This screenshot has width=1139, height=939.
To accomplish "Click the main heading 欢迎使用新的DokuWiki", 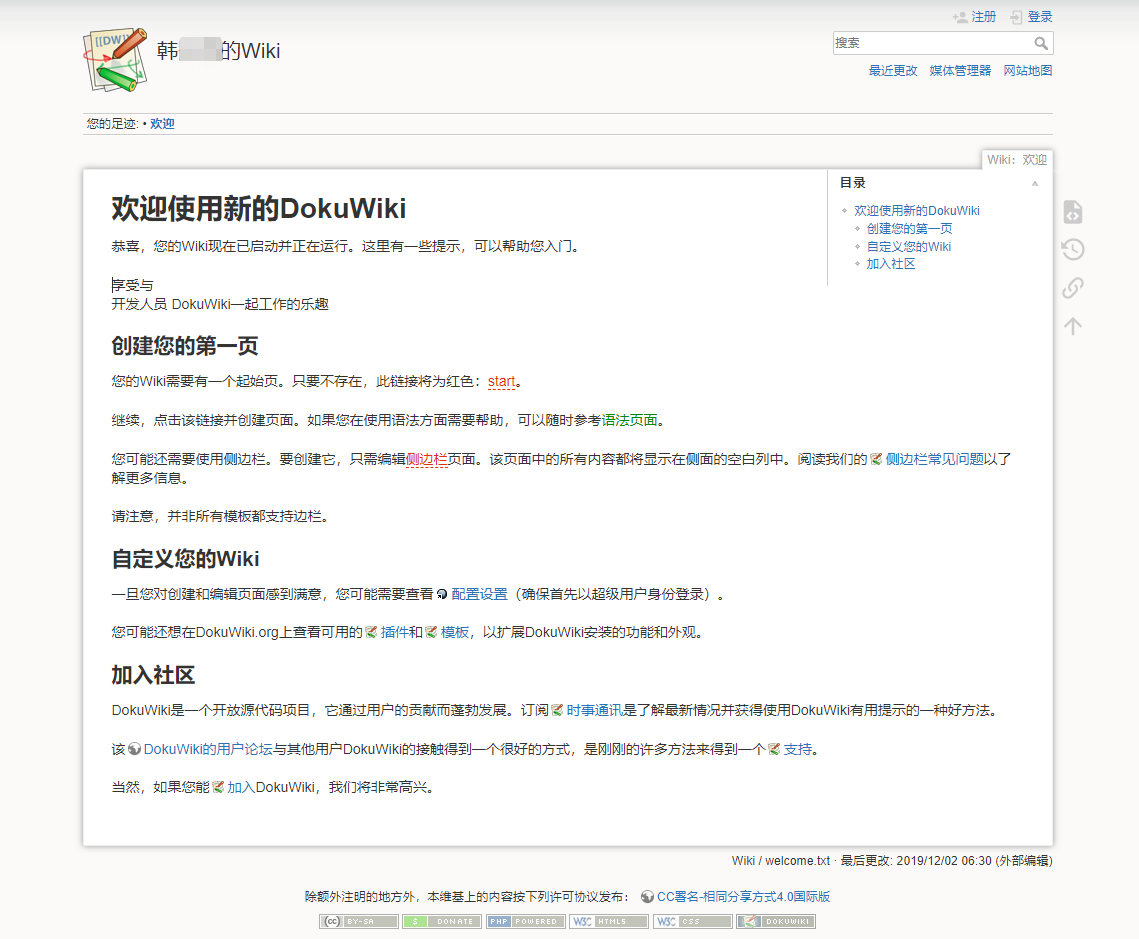I will [259, 209].
